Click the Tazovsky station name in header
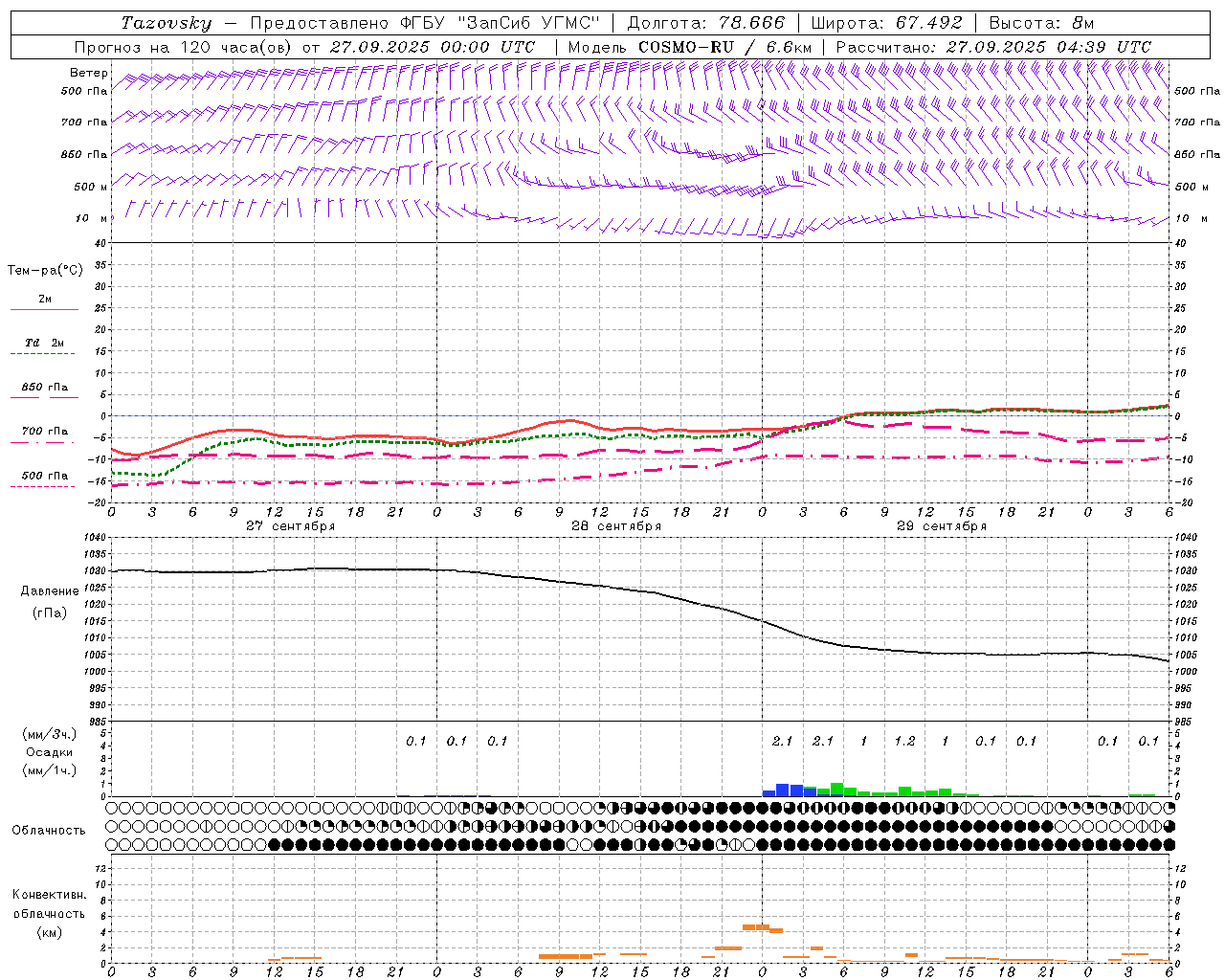 tap(166, 23)
